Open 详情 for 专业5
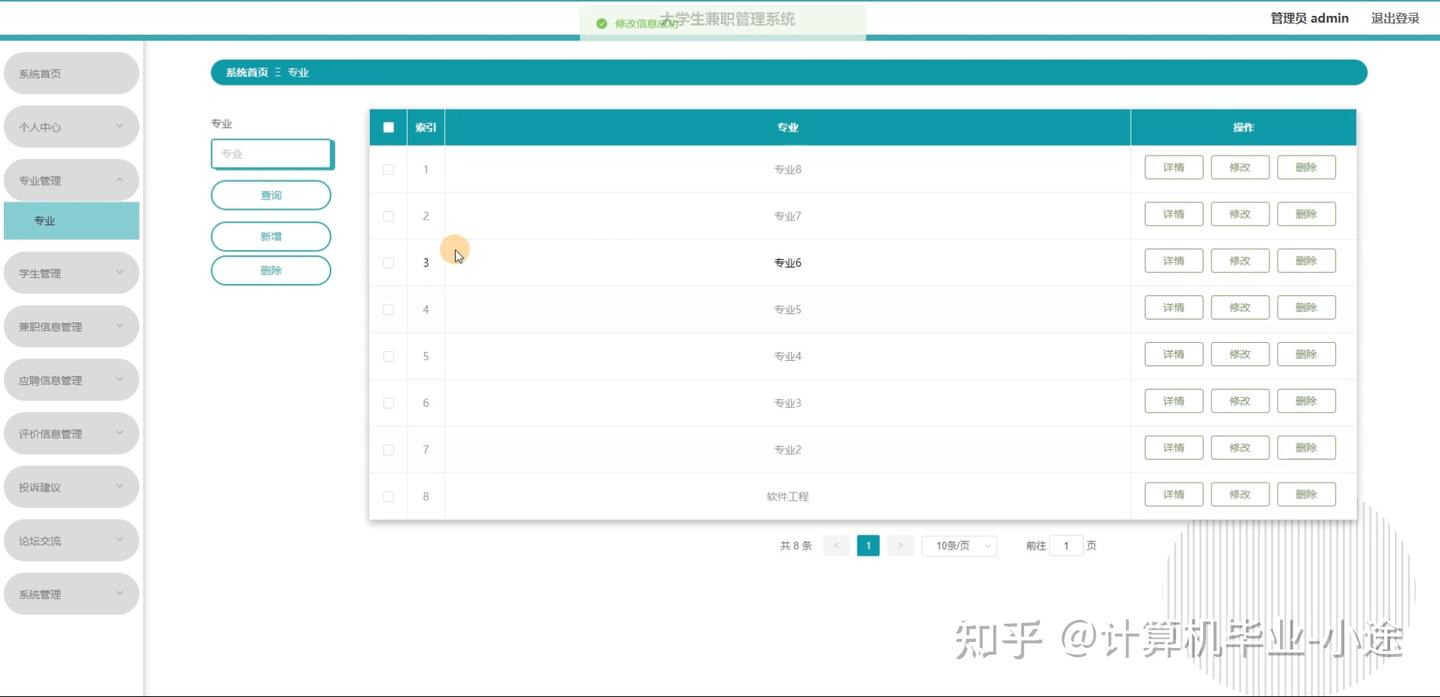Image resolution: width=1440 pixels, height=697 pixels. point(1174,307)
